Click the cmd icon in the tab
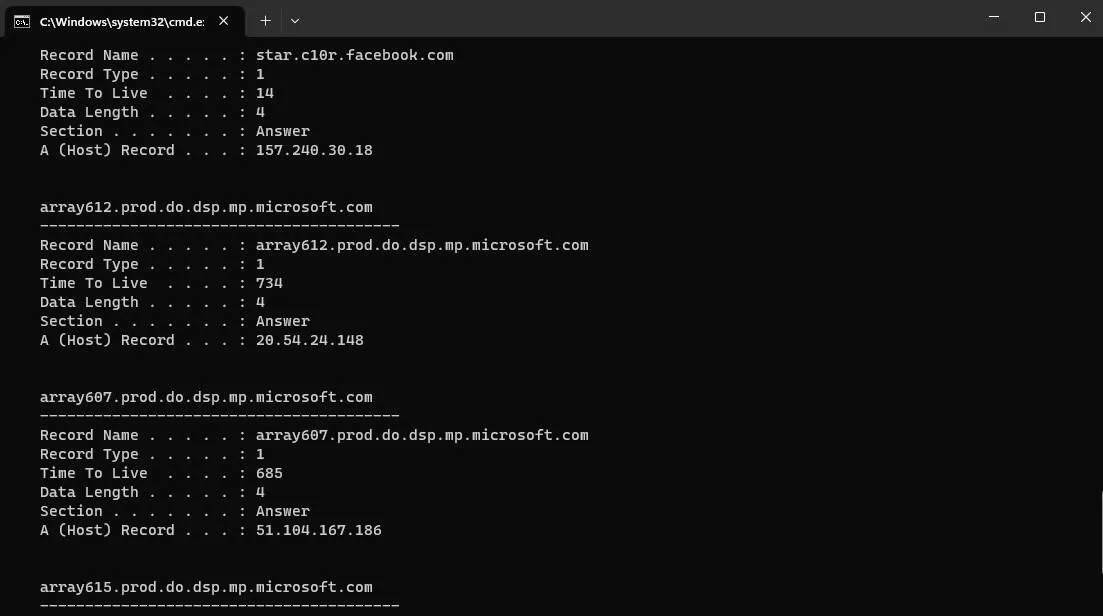1103x616 pixels. [22, 22]
